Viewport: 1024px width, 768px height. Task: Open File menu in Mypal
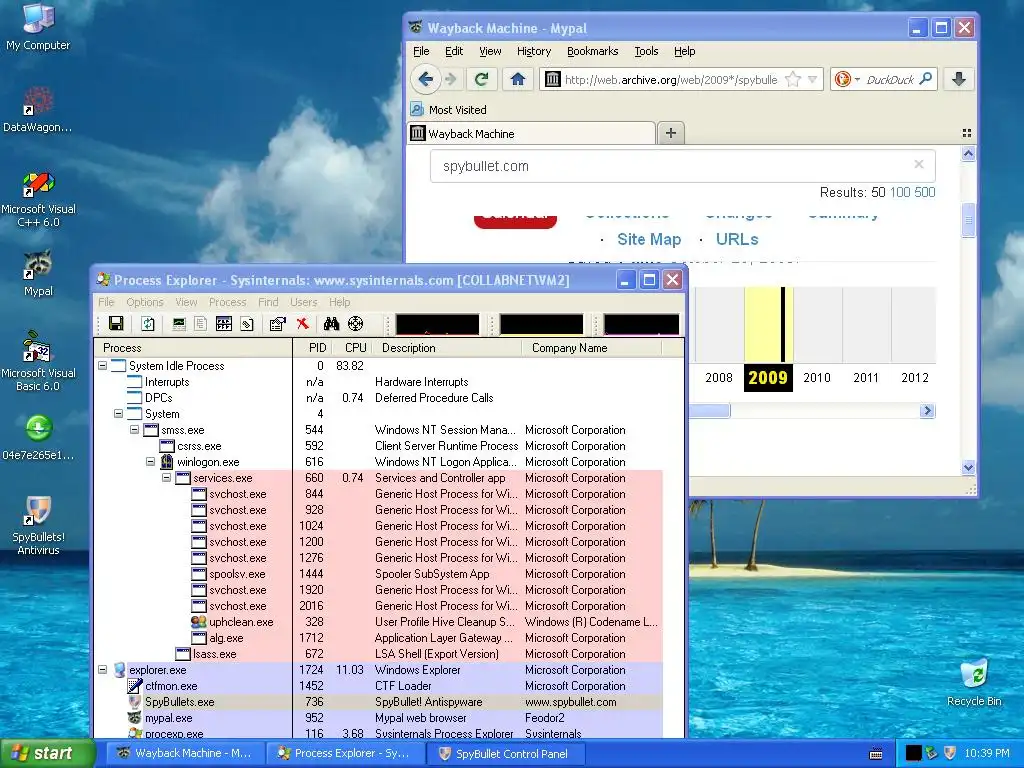[x=421, y=51]
